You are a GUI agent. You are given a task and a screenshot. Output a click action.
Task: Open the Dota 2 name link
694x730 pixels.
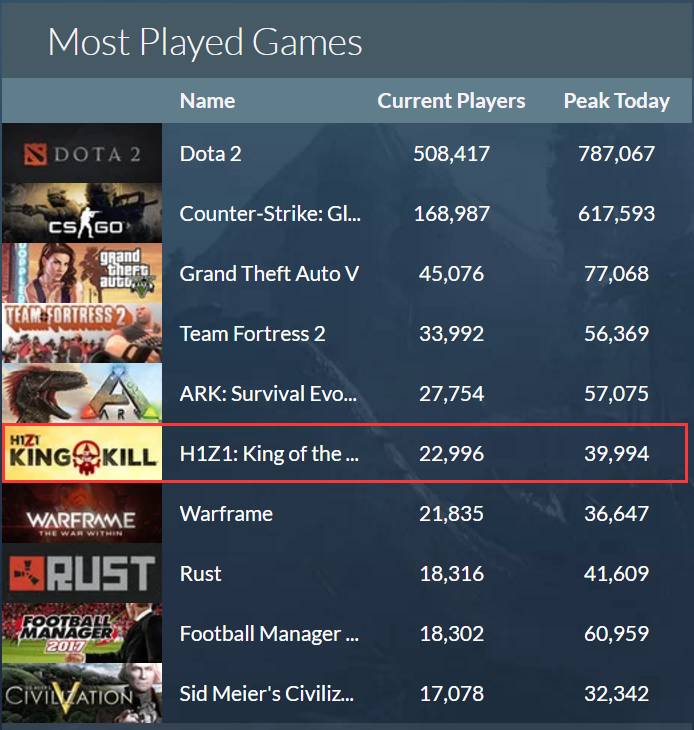pyautogui.click(x=210, y=154)
